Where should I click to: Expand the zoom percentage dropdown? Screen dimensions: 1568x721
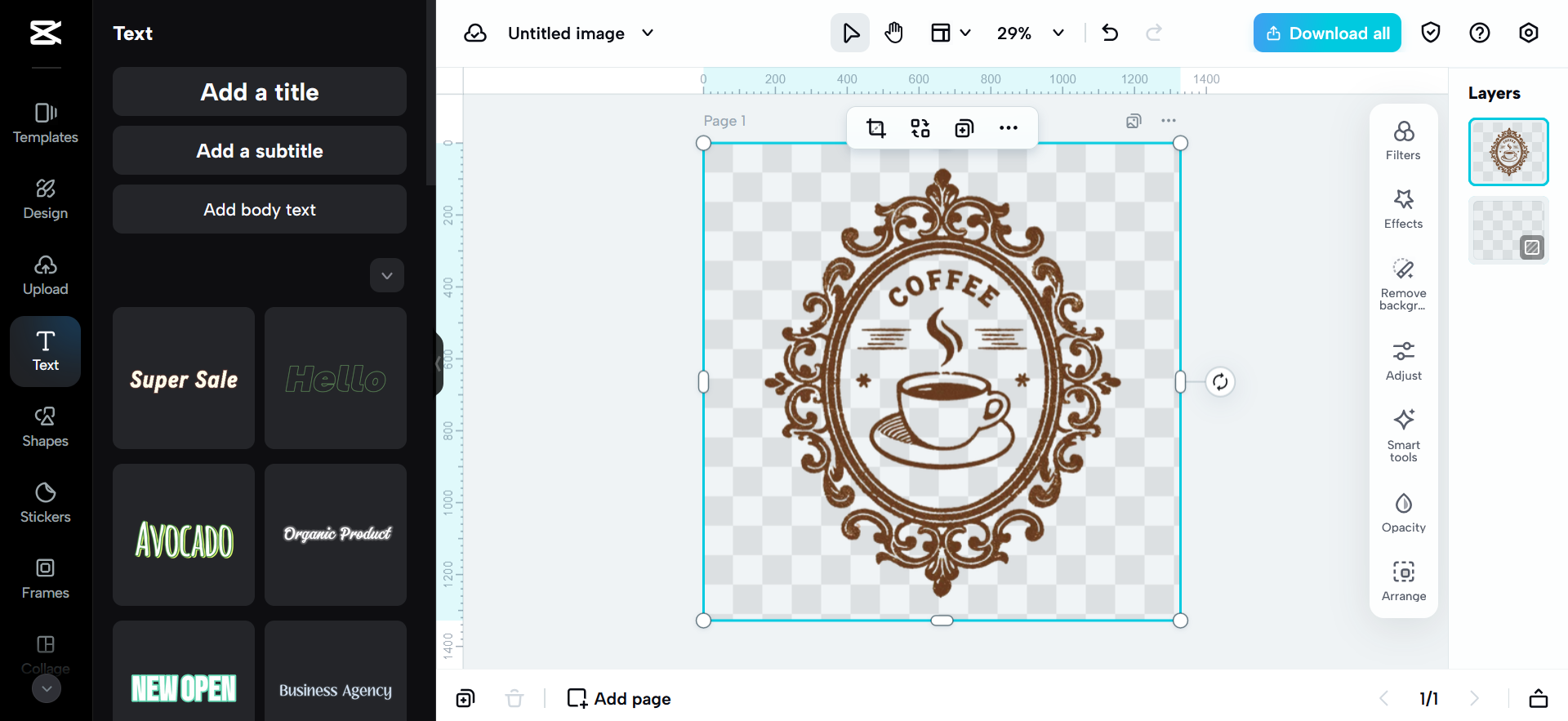coord(1058,33)
